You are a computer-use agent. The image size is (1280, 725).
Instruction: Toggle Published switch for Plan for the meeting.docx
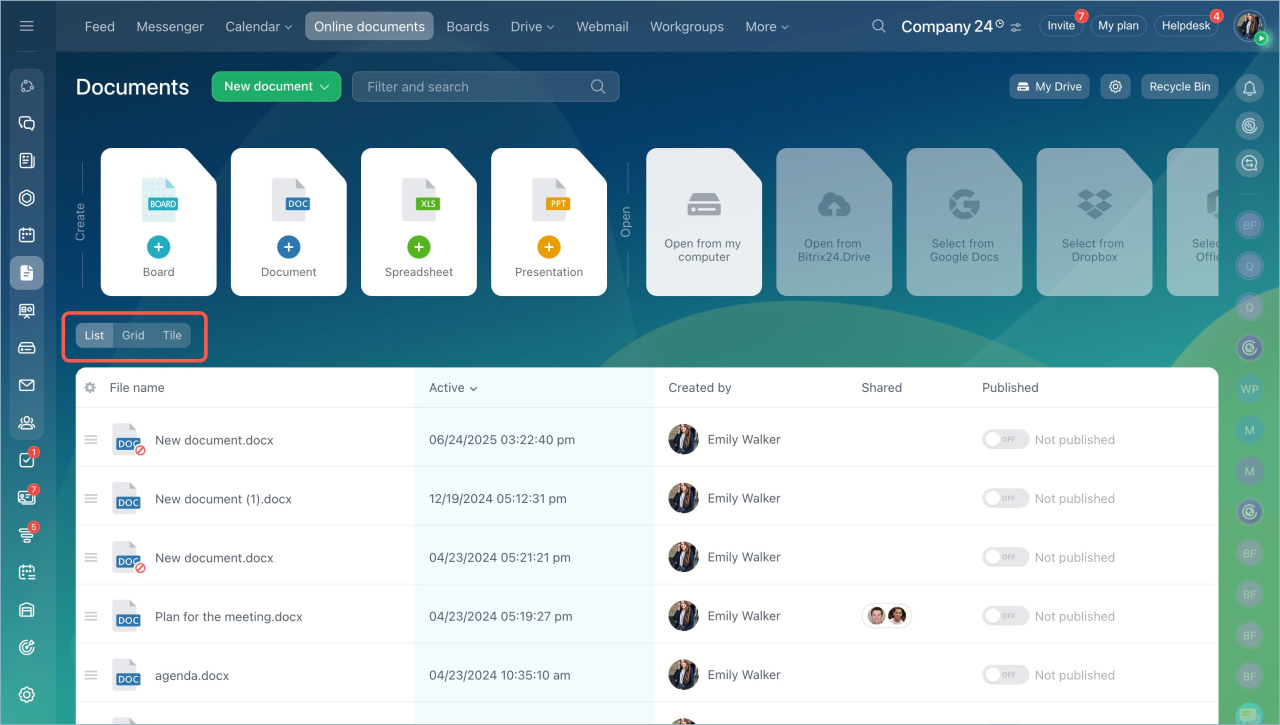click(1004, 616)
